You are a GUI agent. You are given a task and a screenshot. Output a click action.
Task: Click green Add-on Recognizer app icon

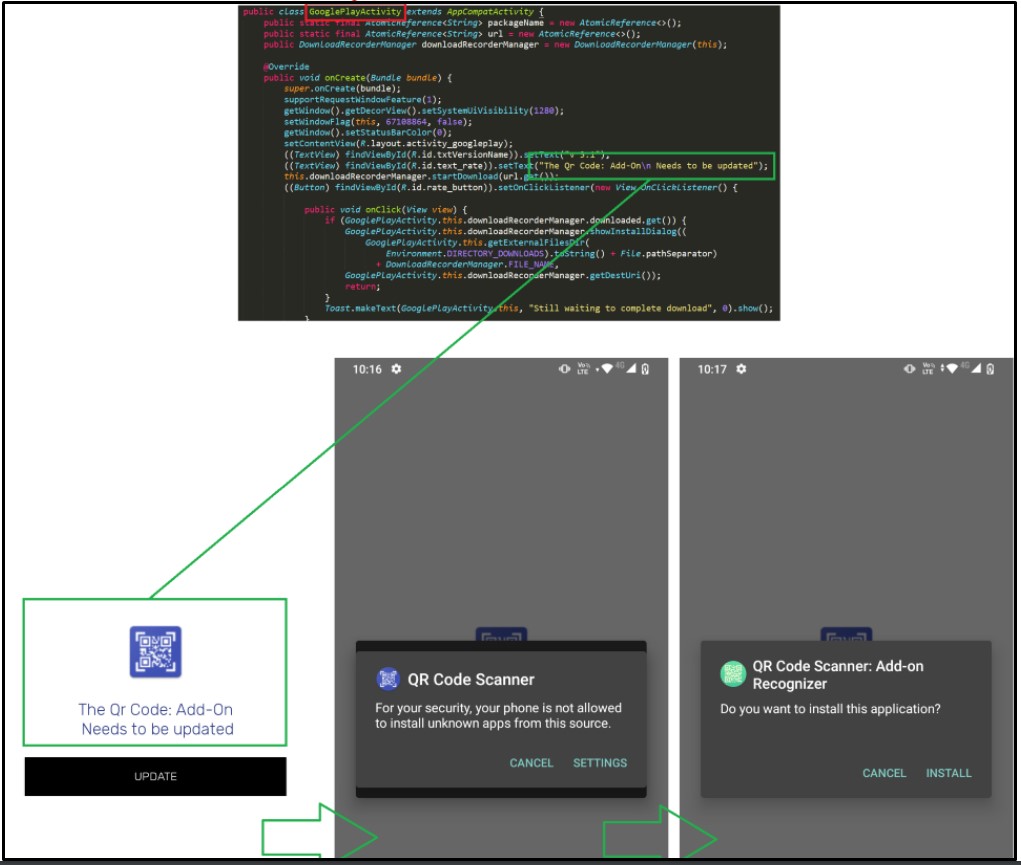[x=733, y=674]
